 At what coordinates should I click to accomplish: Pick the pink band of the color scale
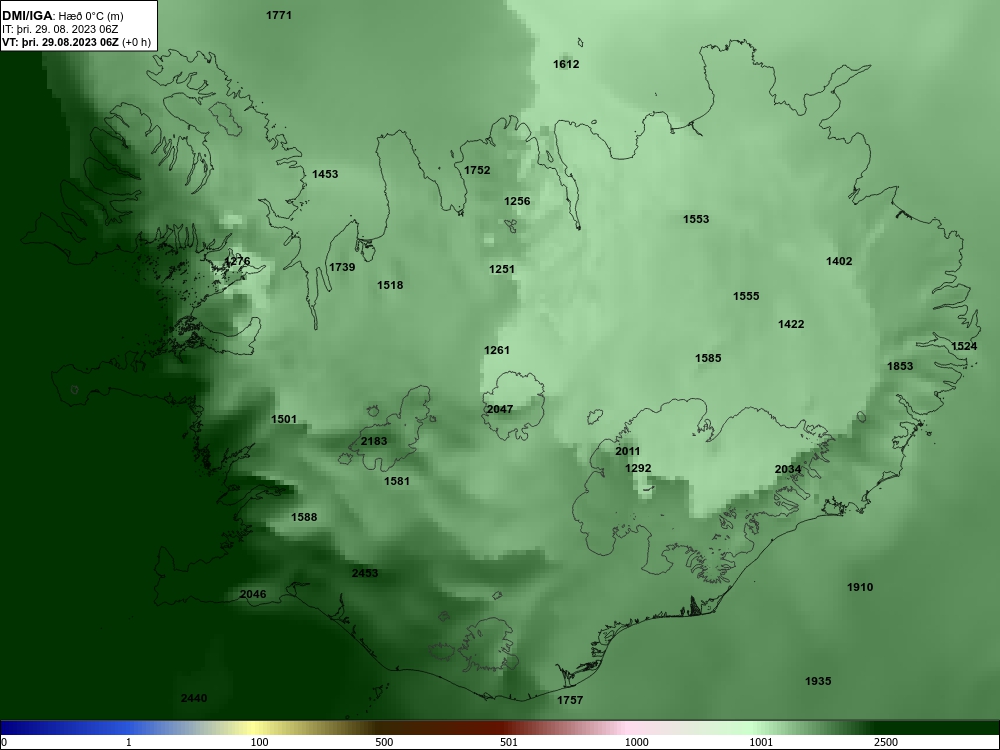pyautogui.click(x=628, y=728)
